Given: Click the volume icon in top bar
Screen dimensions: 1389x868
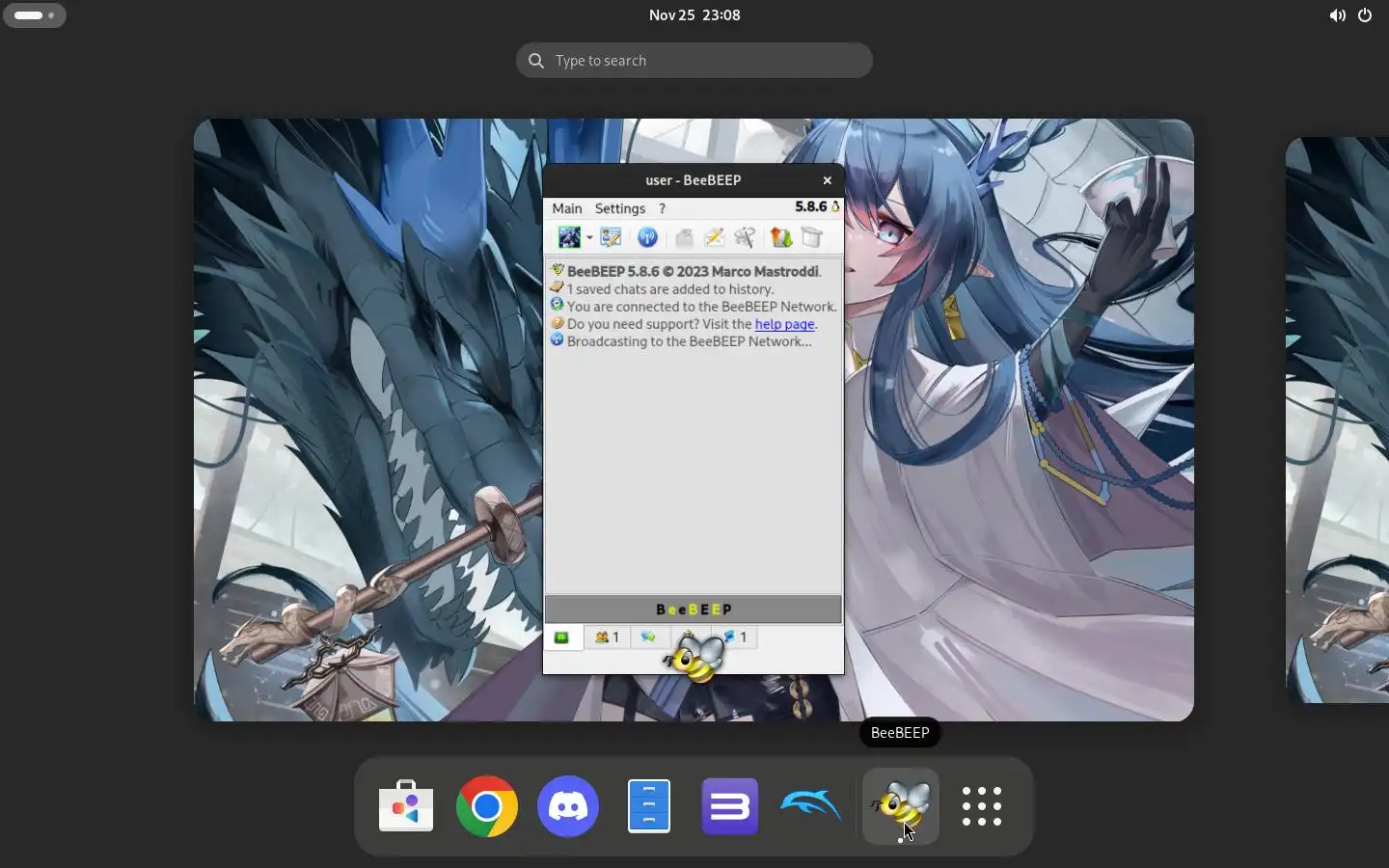Looking at the screenshot, I should pyautogui.click(x=1337, y=15).
